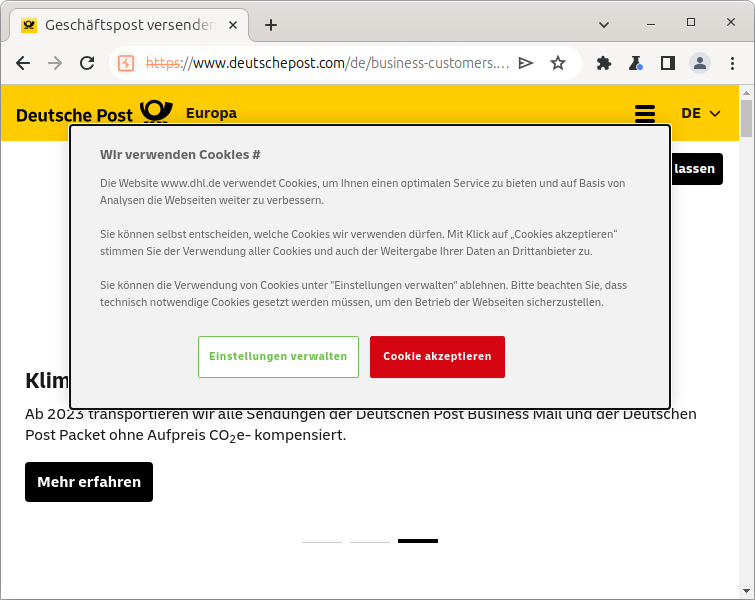
Task: Expand the DE language dropdown
Action: coord(700,113)
